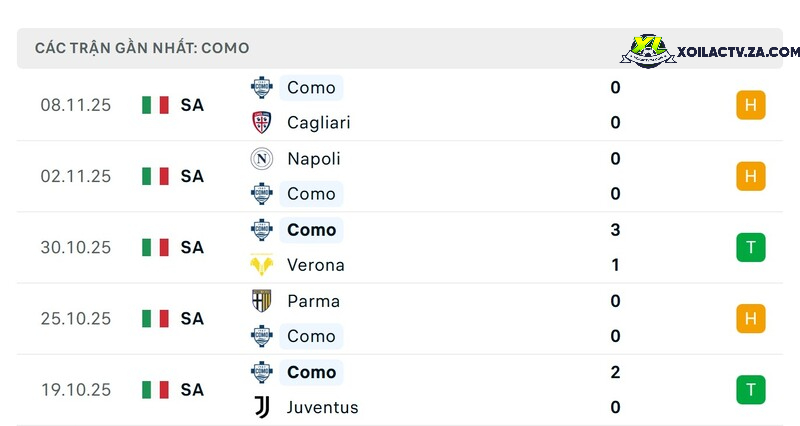Click orange H badge for Como vs Cagliari
Viewport: 800px width, 426px height.
[751, 105]
